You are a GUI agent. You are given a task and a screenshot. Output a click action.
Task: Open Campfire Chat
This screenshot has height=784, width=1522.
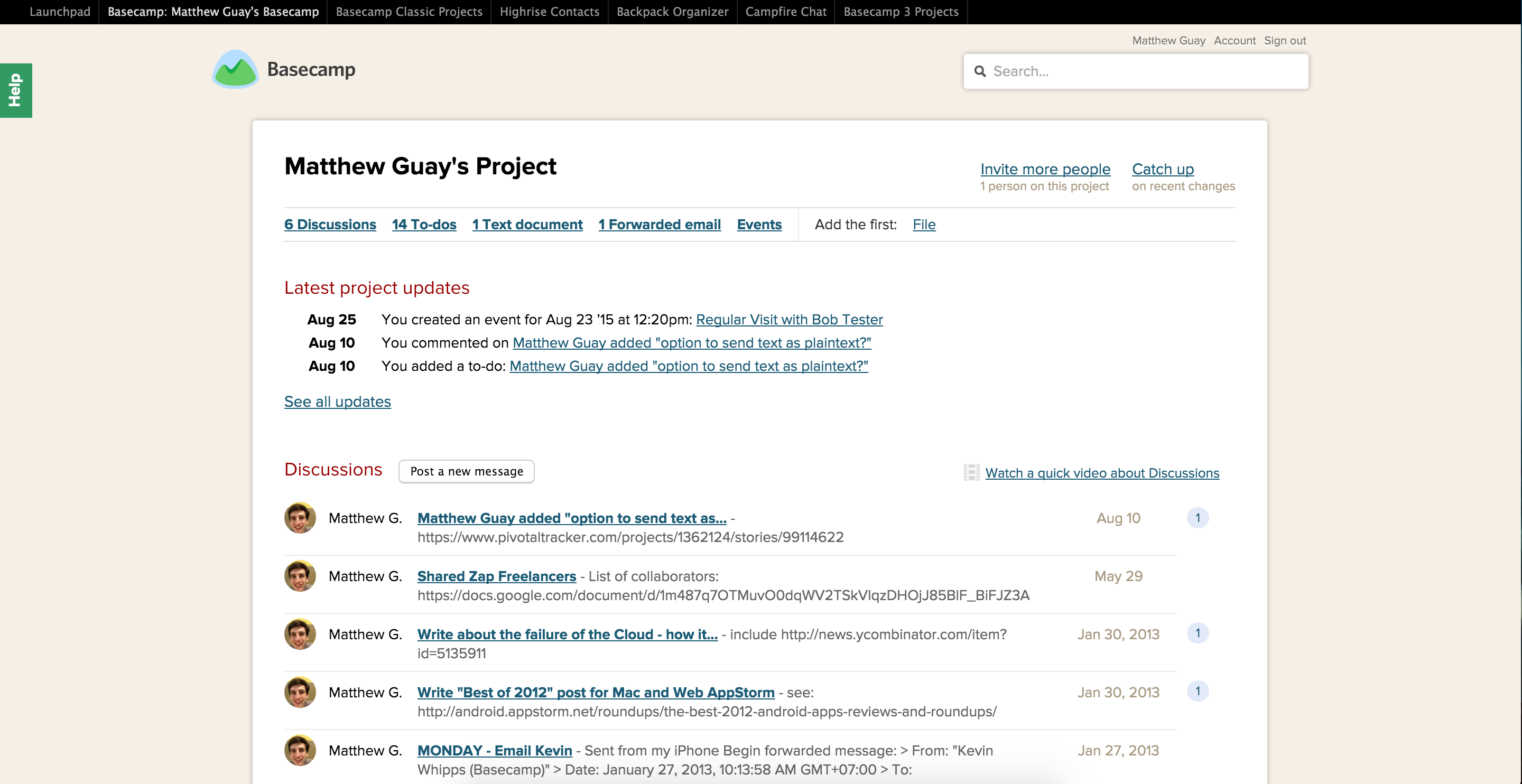tap(786, 12)
